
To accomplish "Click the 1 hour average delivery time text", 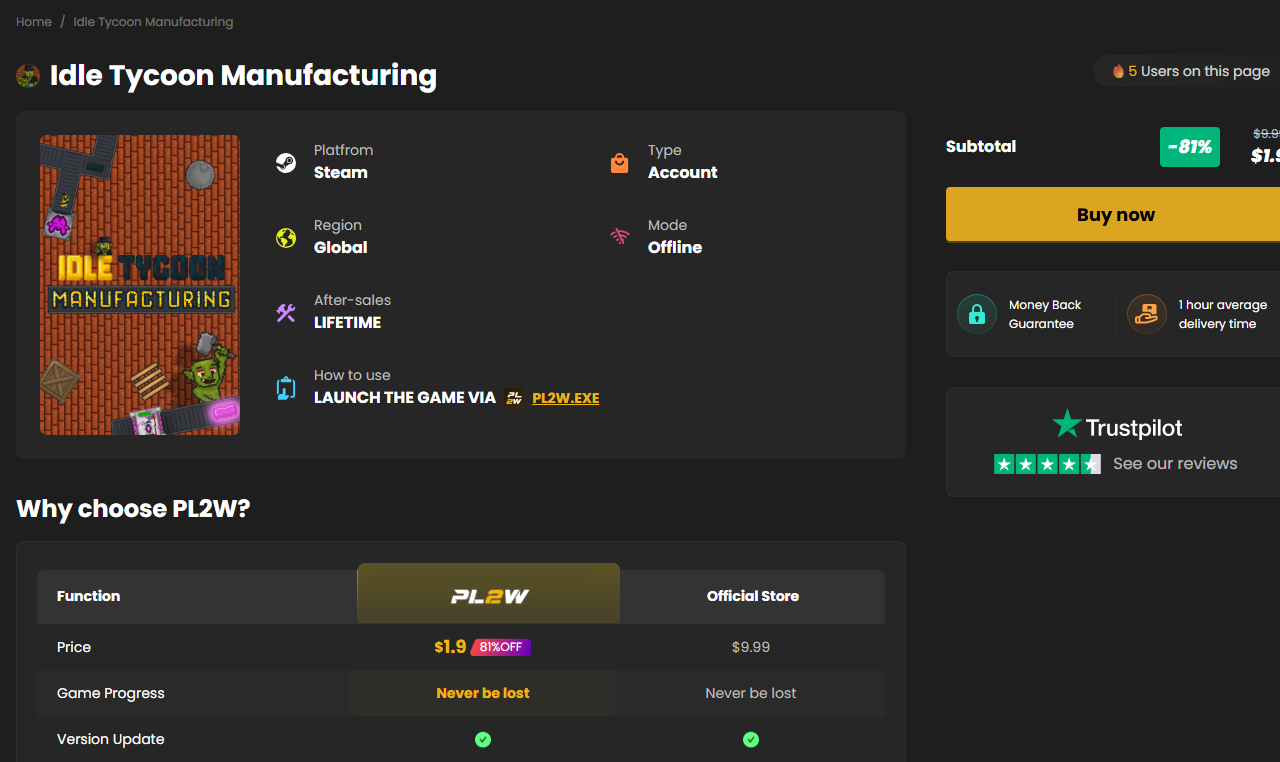I will point(1222,314).
